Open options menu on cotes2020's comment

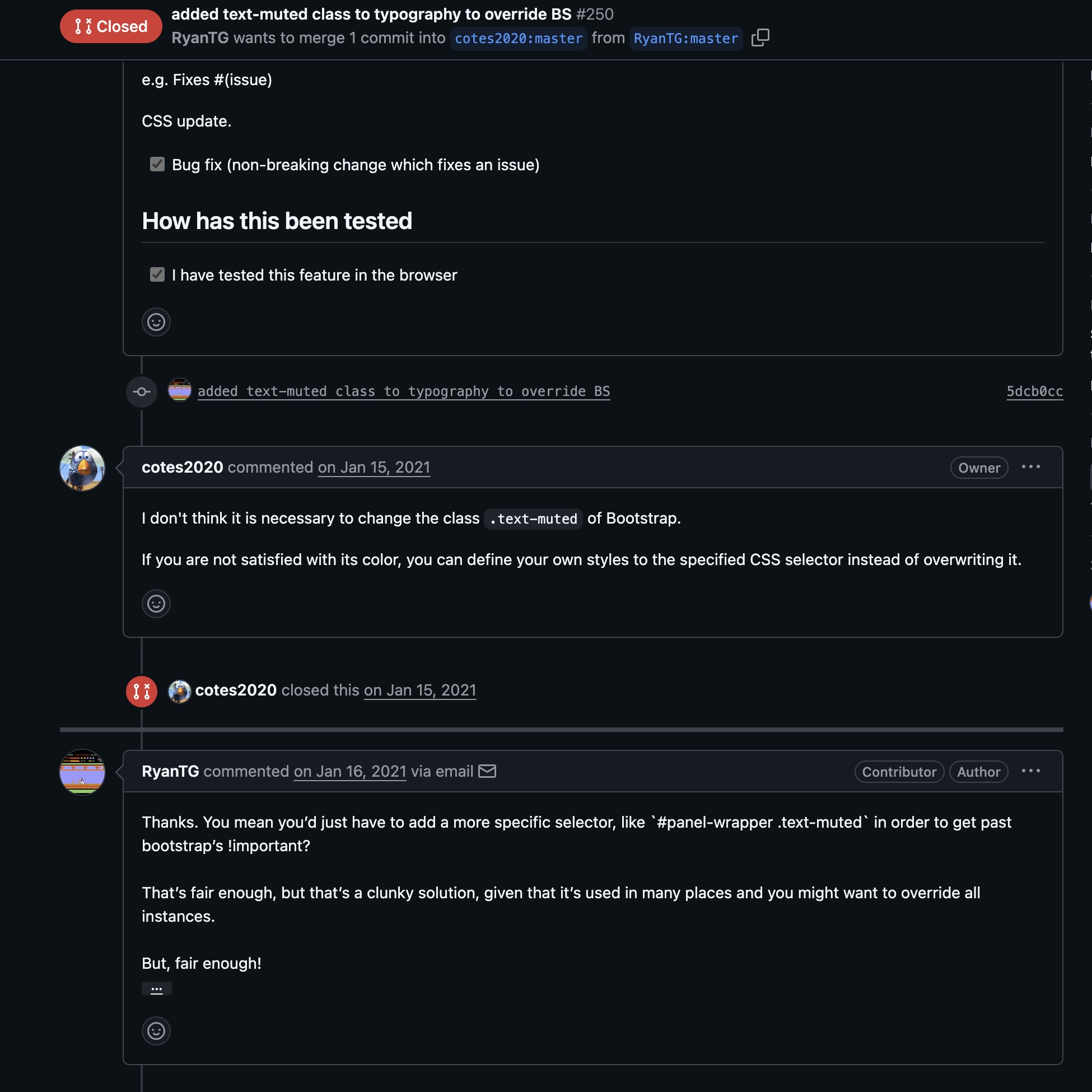tap(1030, 467)
